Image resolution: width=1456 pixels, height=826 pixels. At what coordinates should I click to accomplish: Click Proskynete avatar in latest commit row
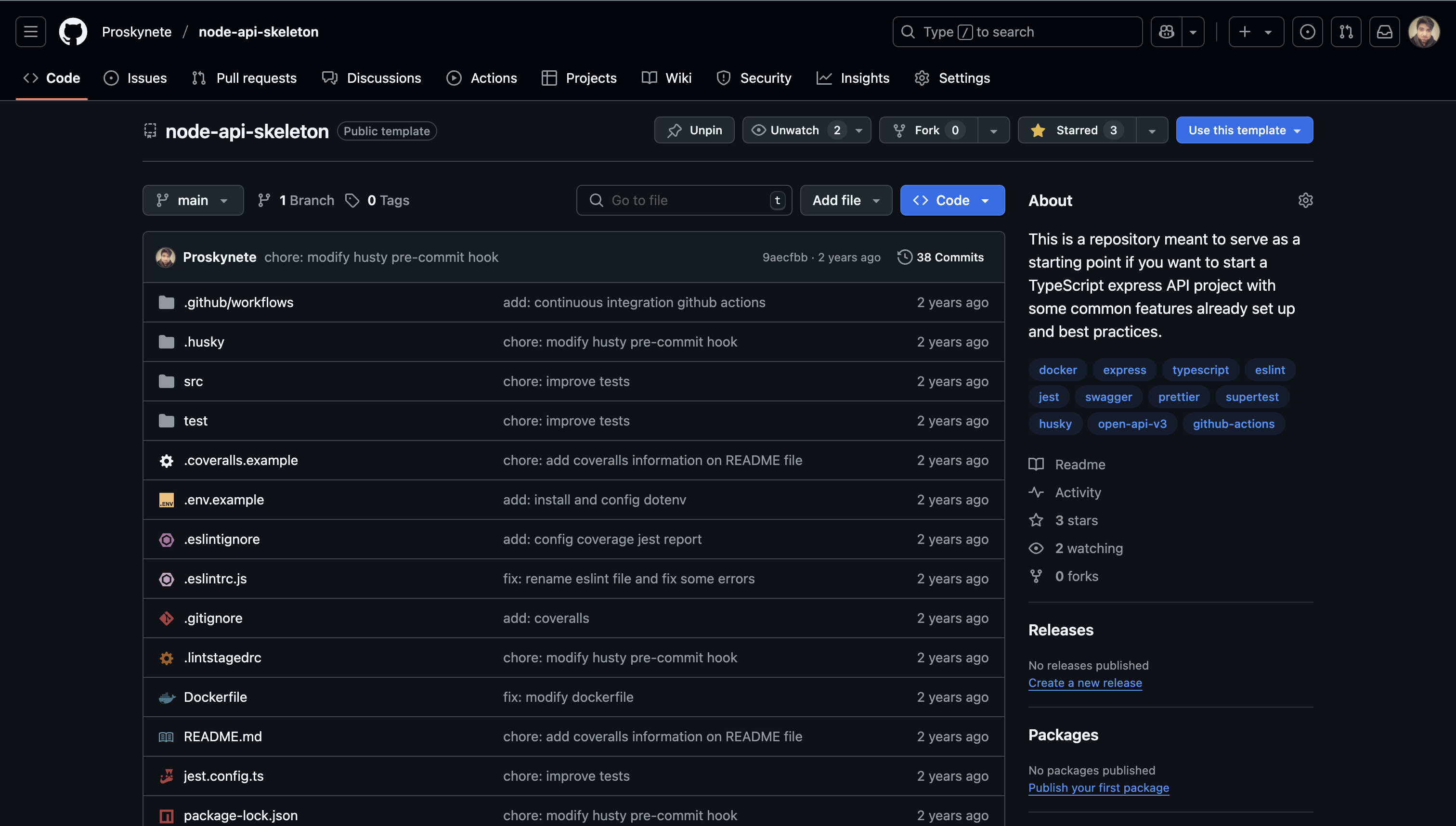click(x=165, y=257)
